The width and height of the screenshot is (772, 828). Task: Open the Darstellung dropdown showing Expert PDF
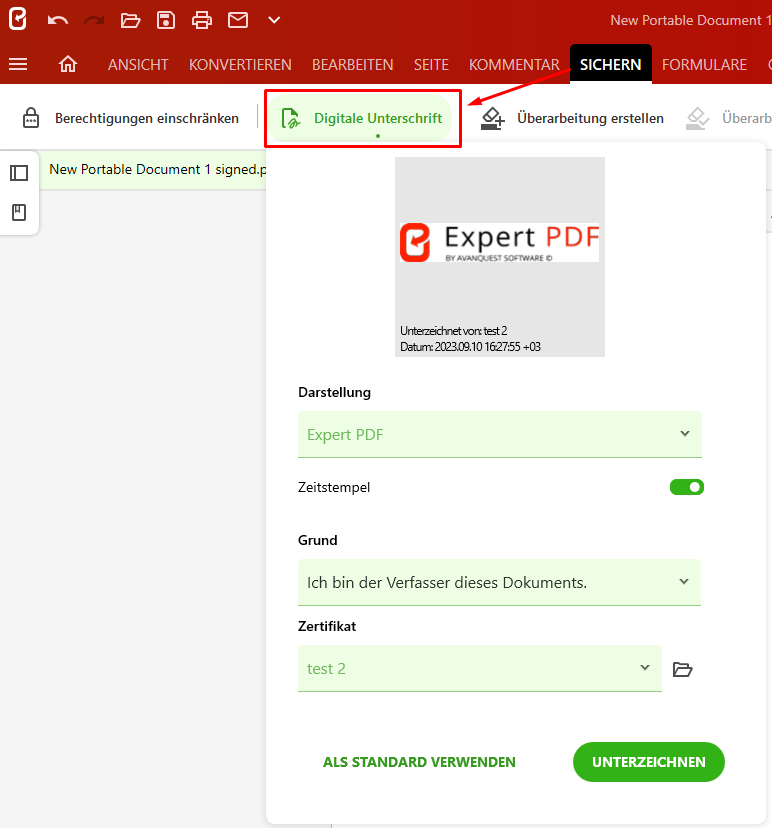[x=500, y=434]
